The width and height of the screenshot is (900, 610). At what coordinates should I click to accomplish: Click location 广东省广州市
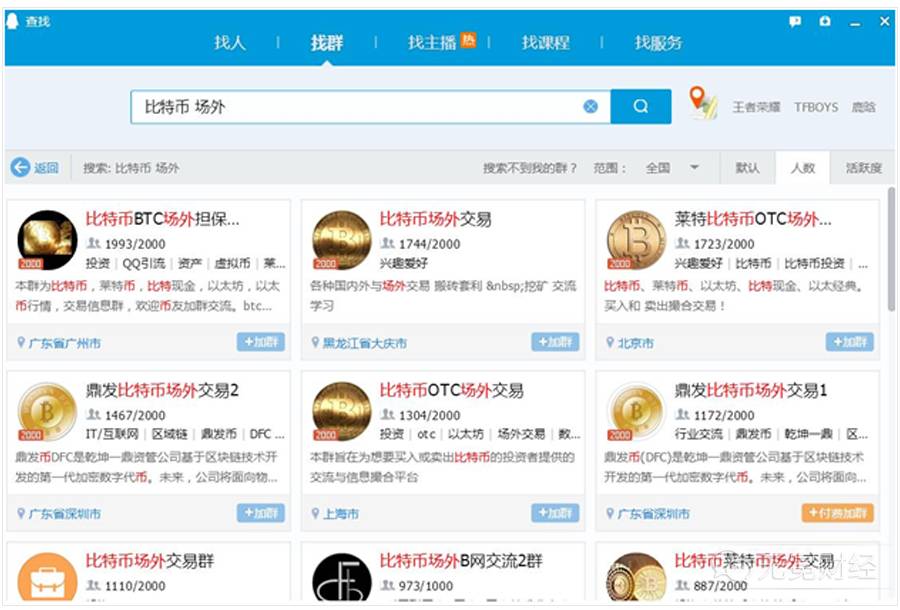[x=64, y=343]
